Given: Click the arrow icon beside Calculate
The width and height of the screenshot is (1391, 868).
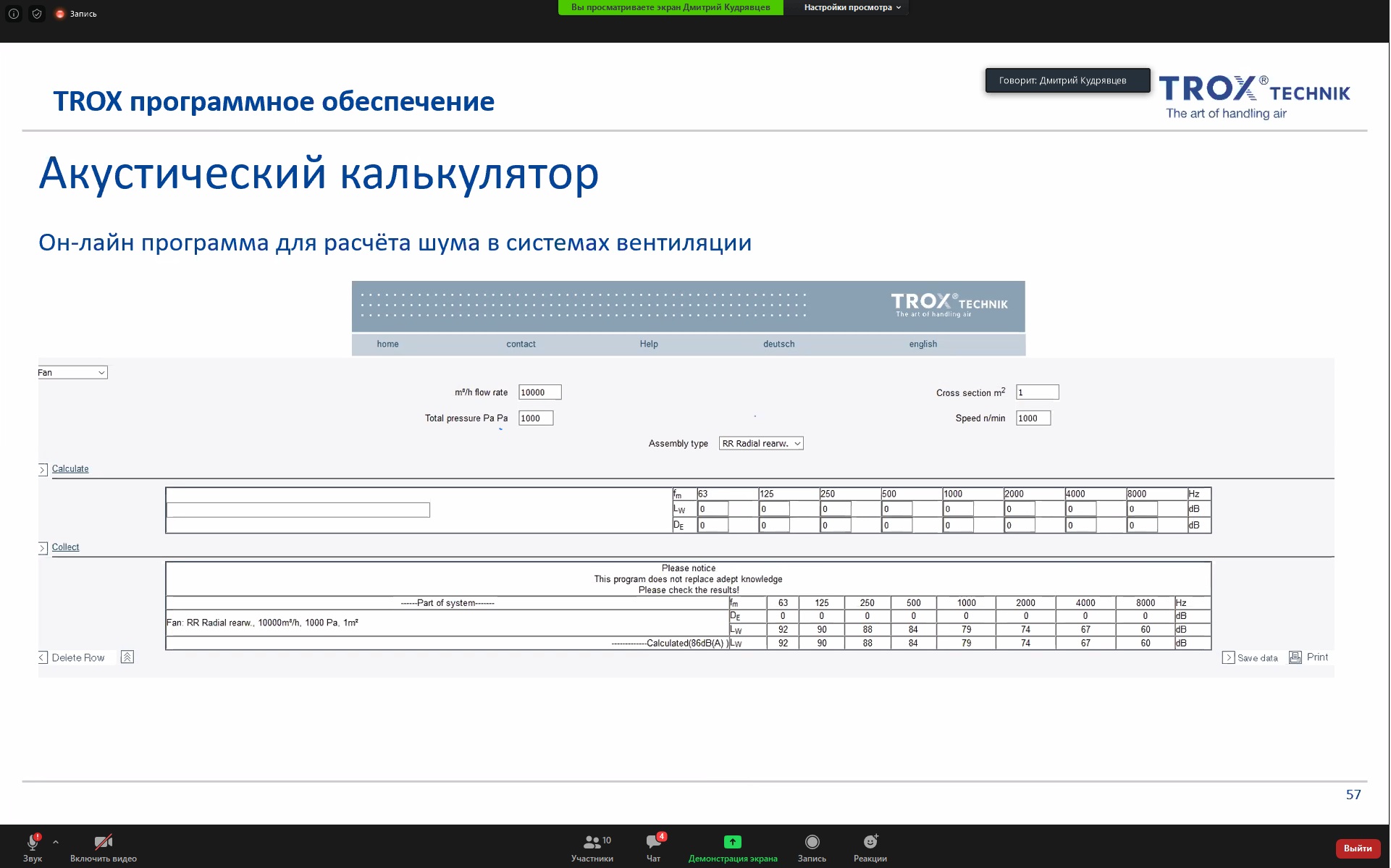Looking at the screenshot, I should [x=43, y=469].
